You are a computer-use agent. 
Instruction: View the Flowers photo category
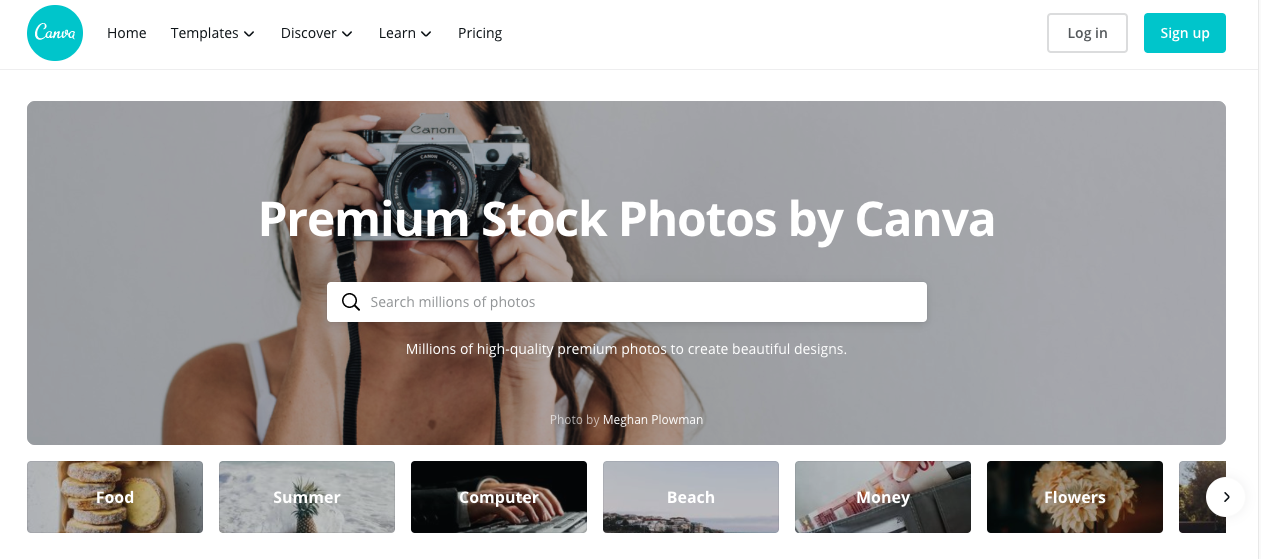coord(1075,497)
